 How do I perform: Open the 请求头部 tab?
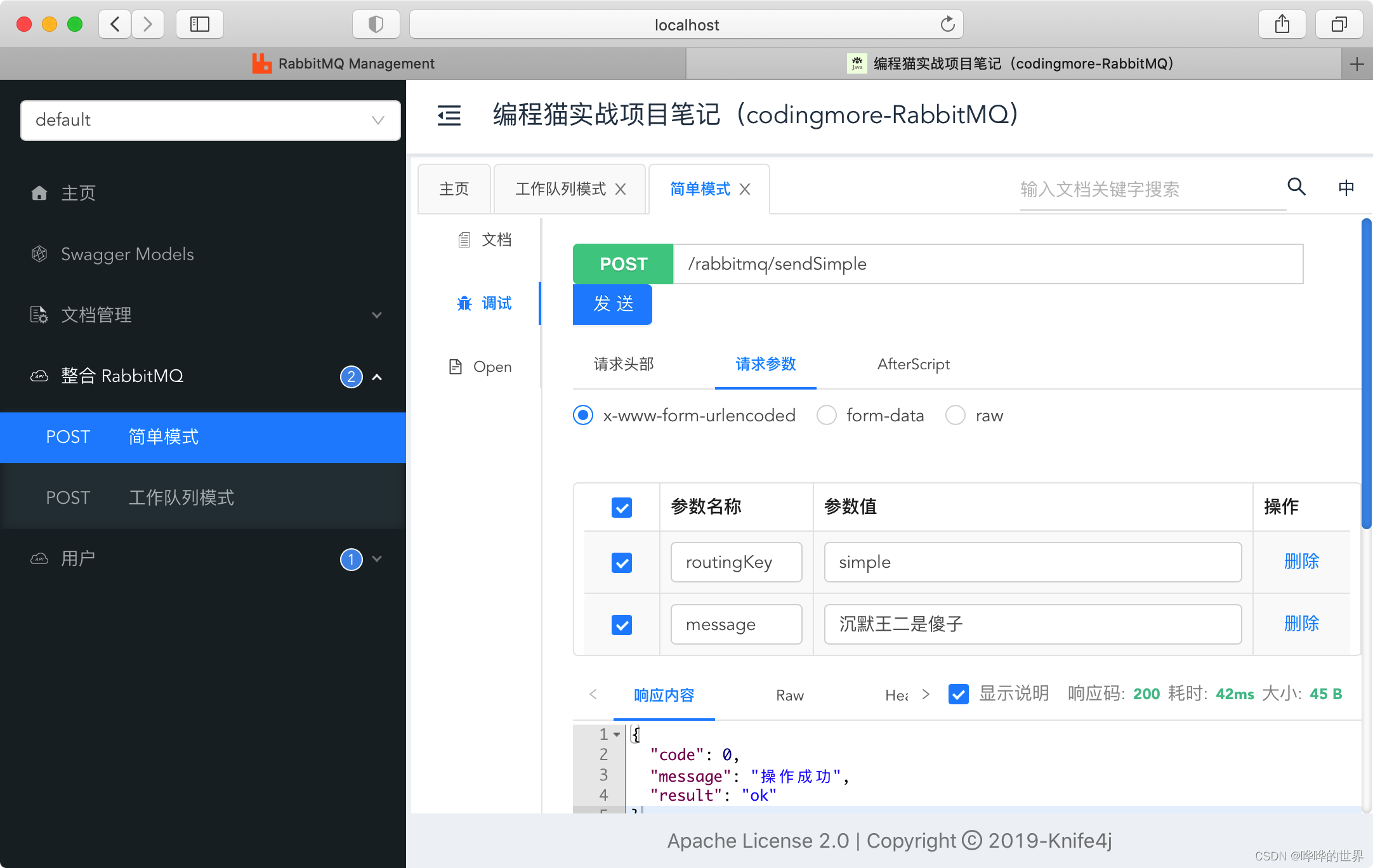tap(624, 364)
